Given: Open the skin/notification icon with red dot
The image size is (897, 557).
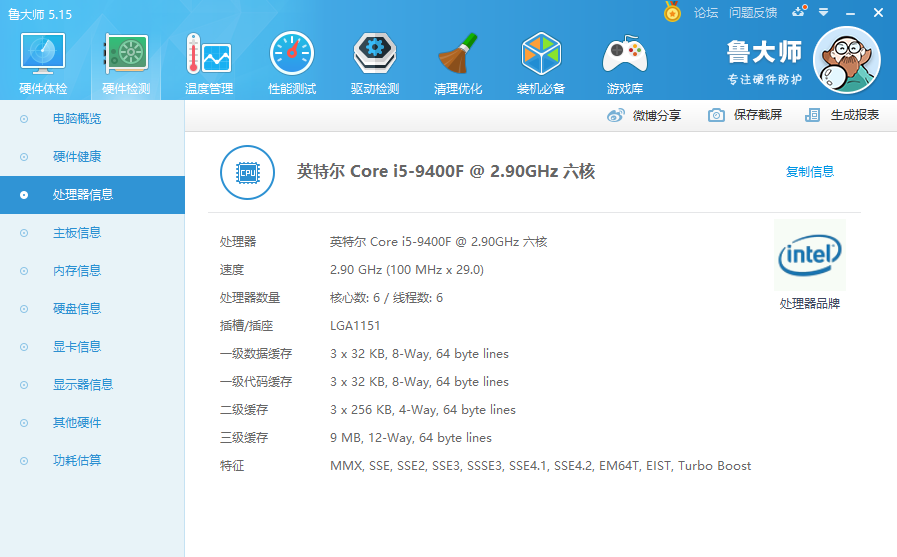Looking at the screenshot, I should (x=799, y=11).
